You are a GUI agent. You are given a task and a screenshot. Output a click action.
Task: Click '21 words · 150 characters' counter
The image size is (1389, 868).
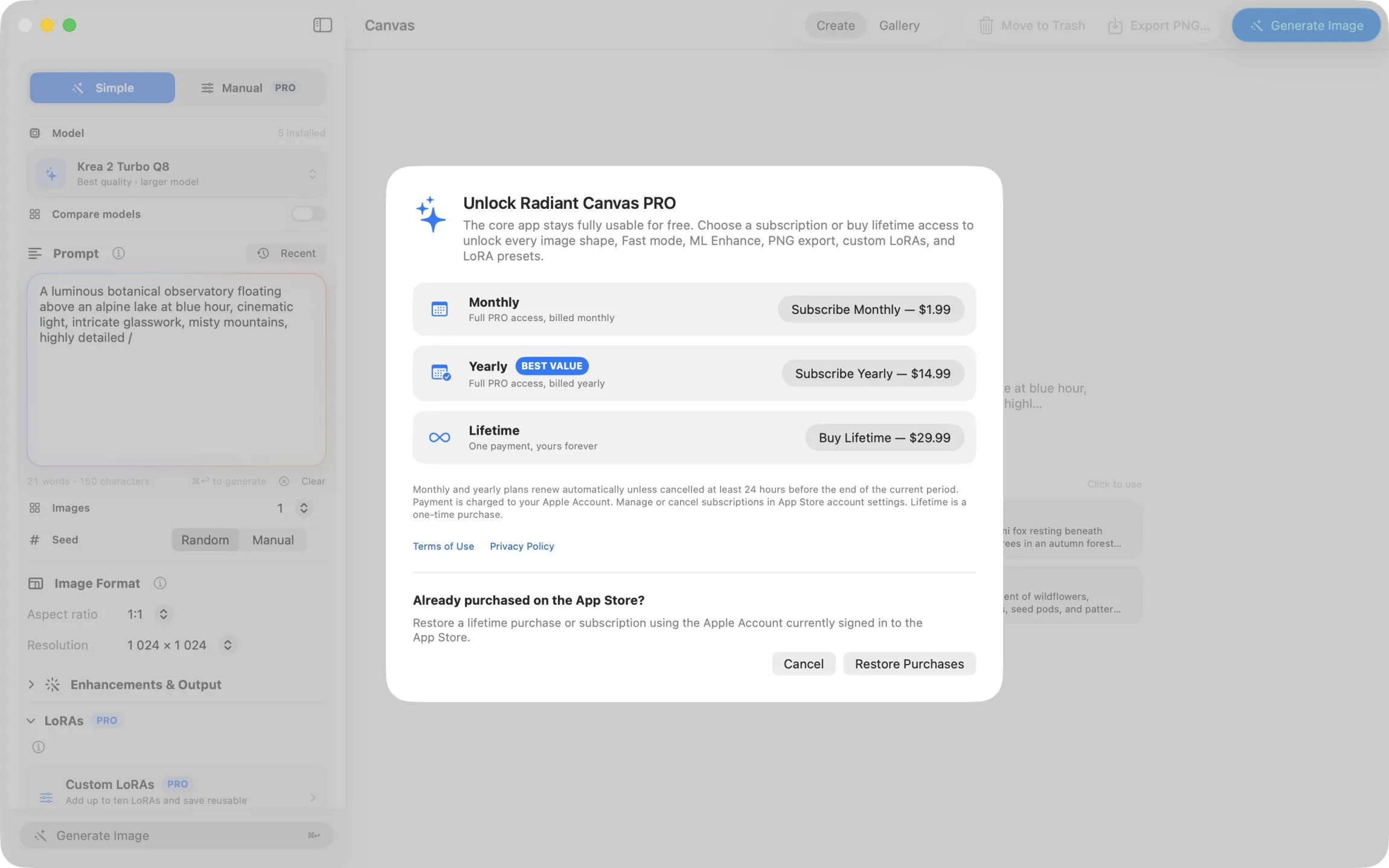coord(88,481)
